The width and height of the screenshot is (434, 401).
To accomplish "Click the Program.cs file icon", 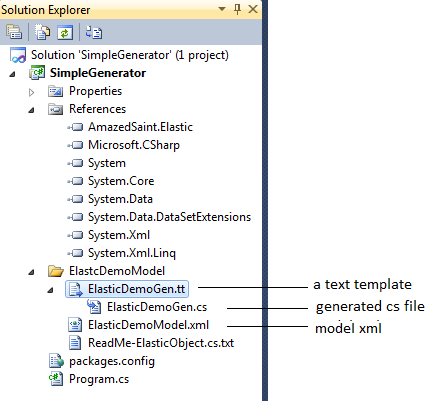I will tap(56, 379).
